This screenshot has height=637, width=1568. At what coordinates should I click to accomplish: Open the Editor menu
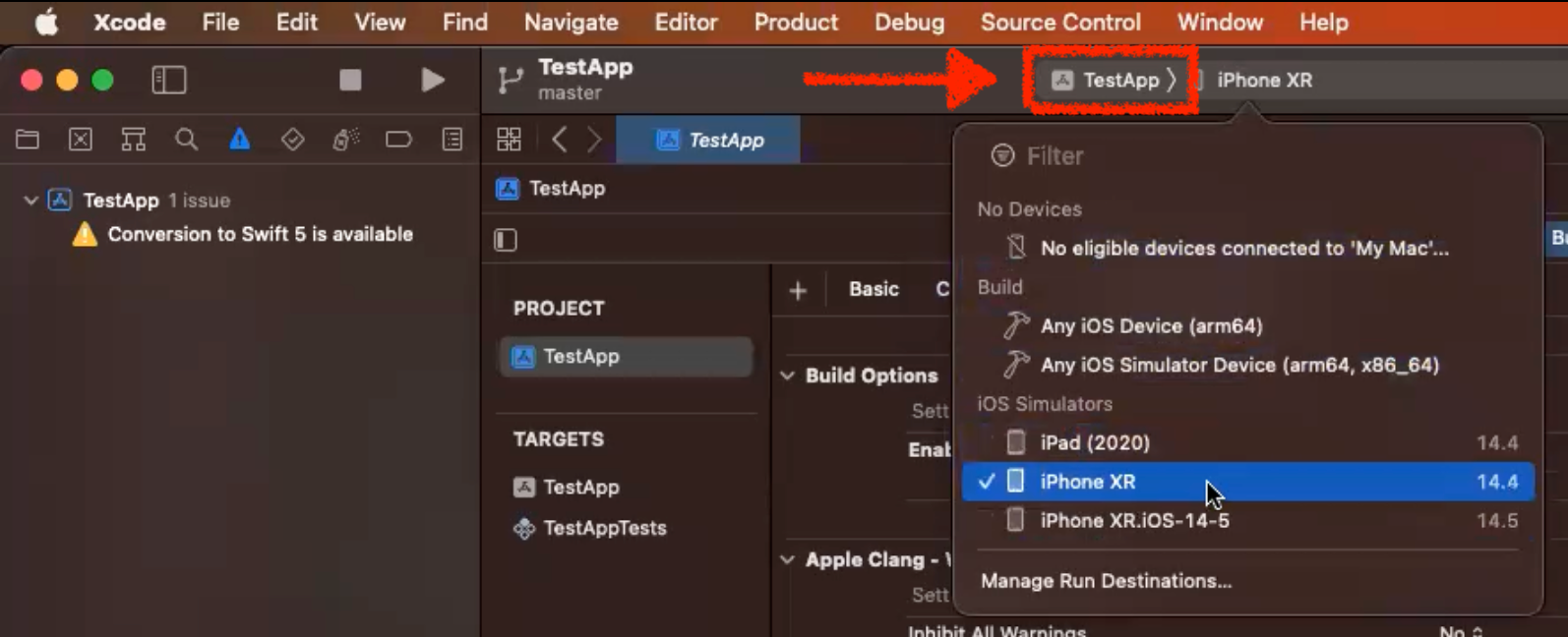click(686, 22)
